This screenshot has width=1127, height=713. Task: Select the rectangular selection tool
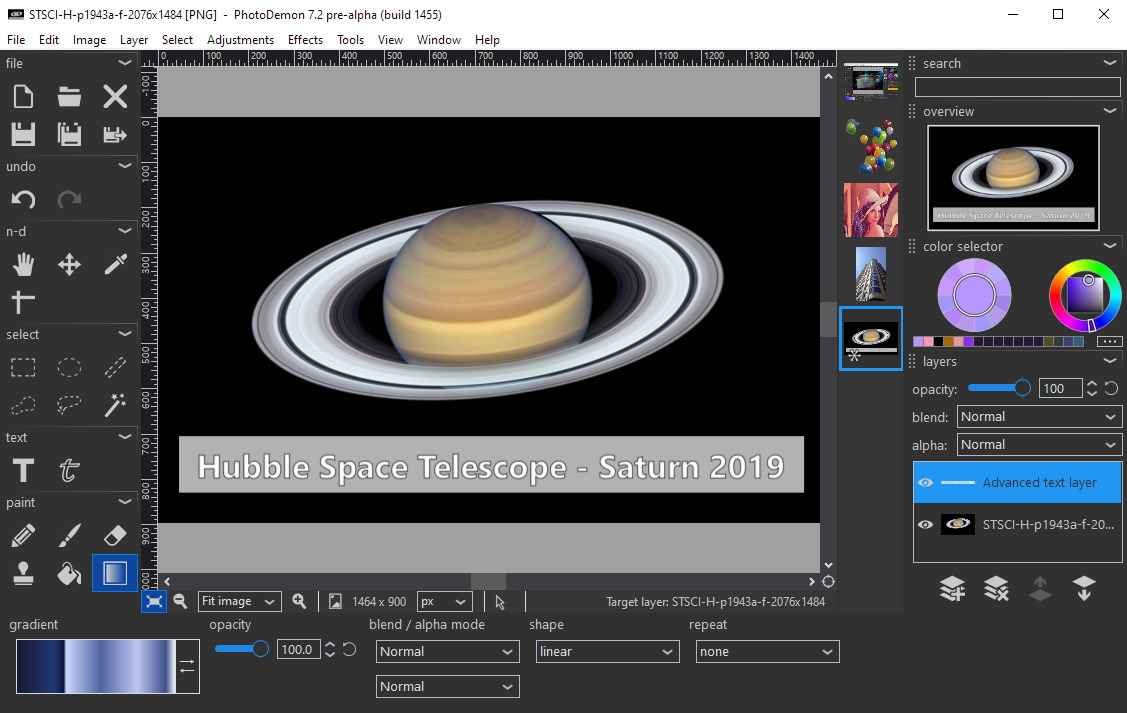(x=22, y=367)
